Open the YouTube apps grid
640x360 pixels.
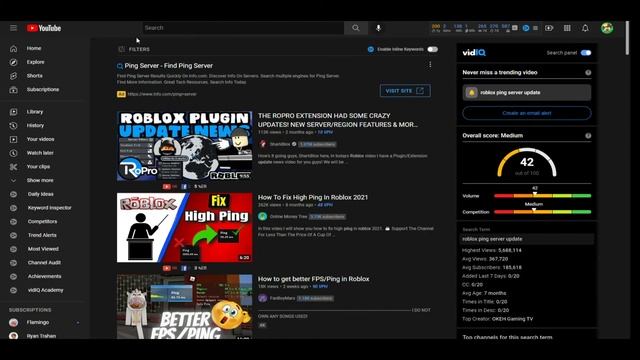point(567,28)
